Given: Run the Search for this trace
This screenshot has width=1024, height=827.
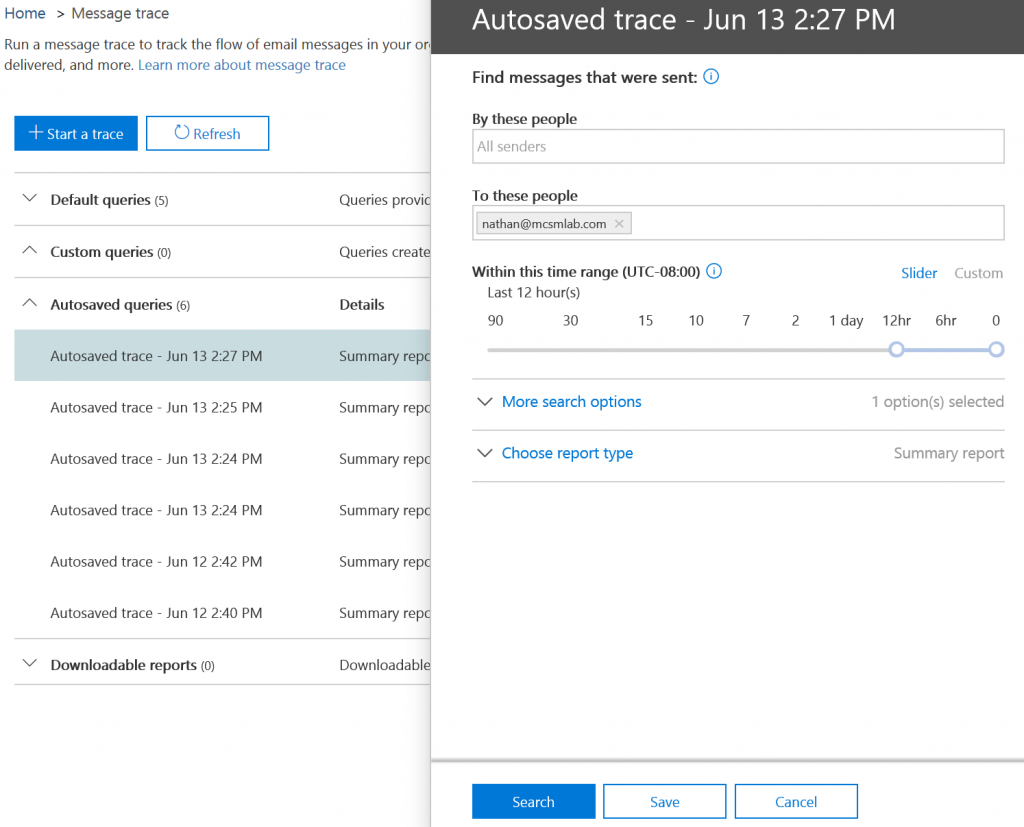Looking at the screenshot, I should (x=533, y=801).
